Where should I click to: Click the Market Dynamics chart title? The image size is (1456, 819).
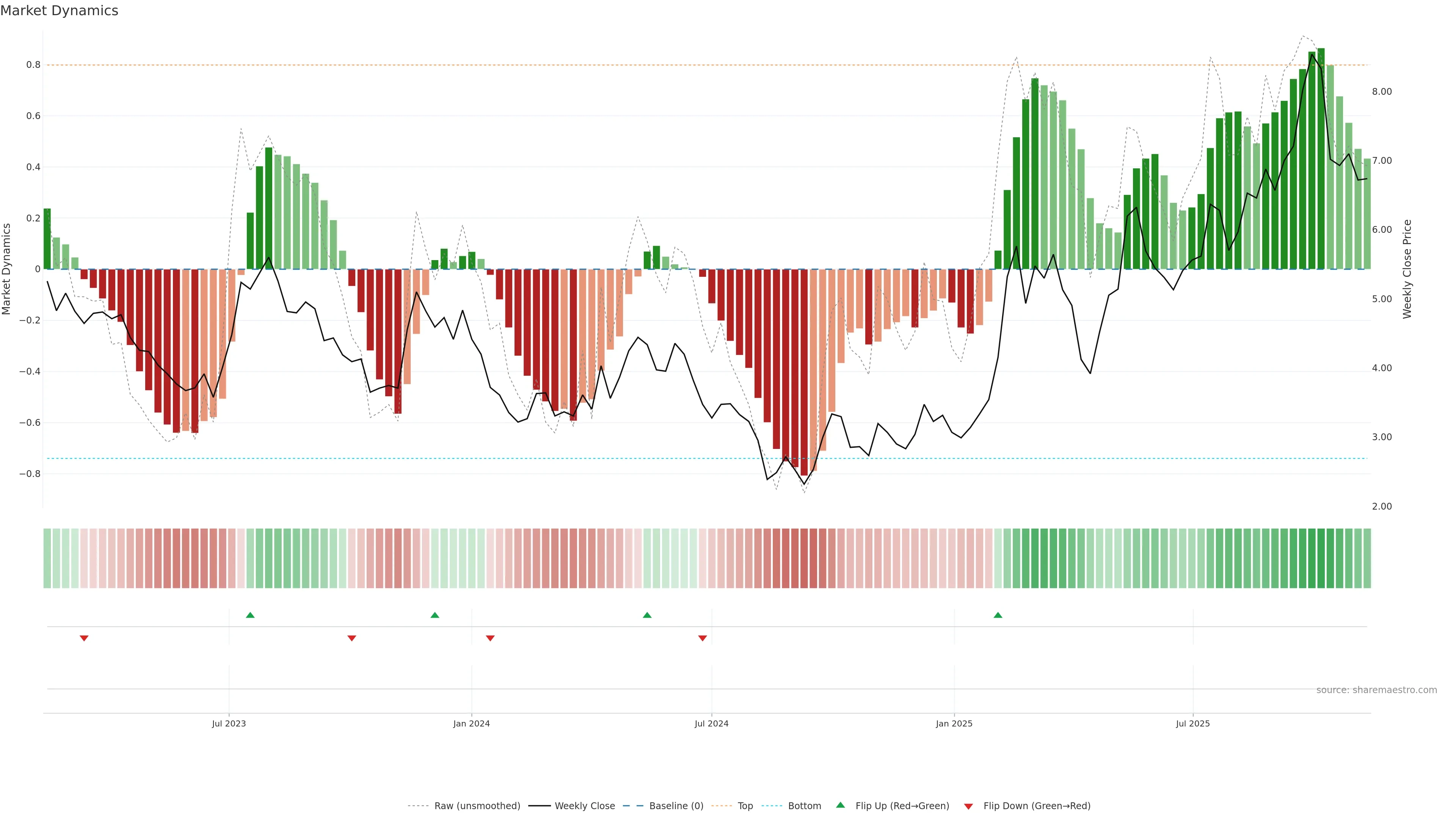pos(60,11)
